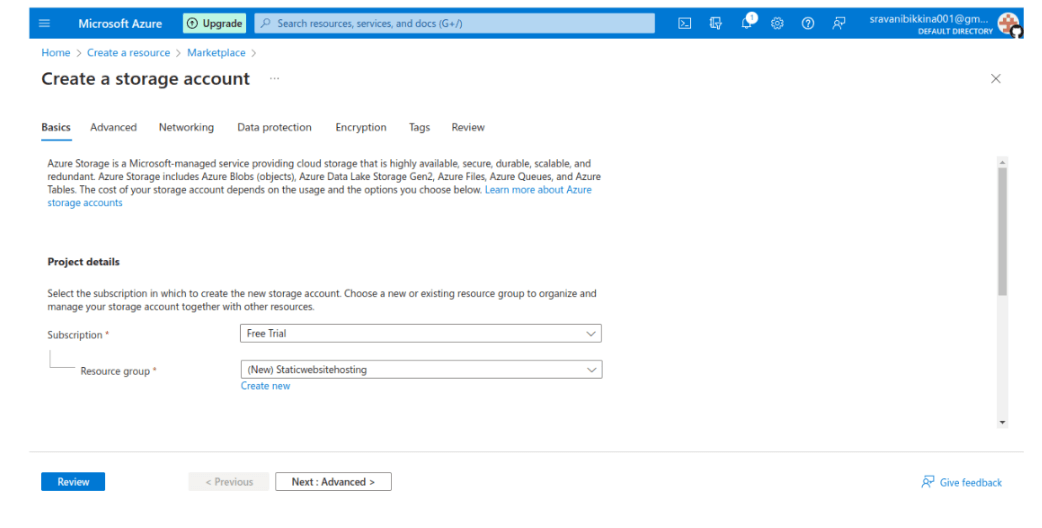This screenshot has width=1042, height=528.
Task: Go to Create a resource breadcrumb
Action: tap(128, 52)
